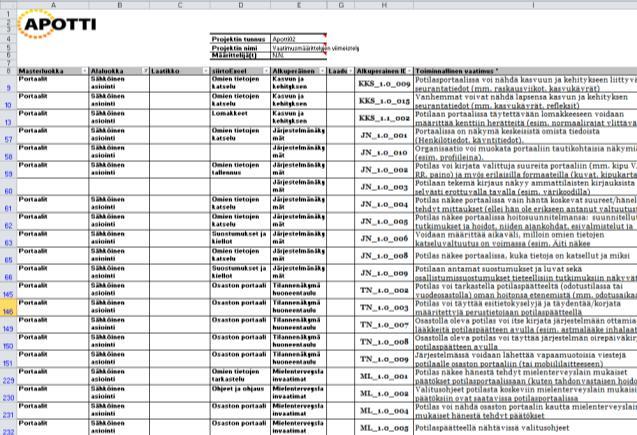Select cell KKS_1.1_002
This screenshot has width=637, height=435.
384,118
